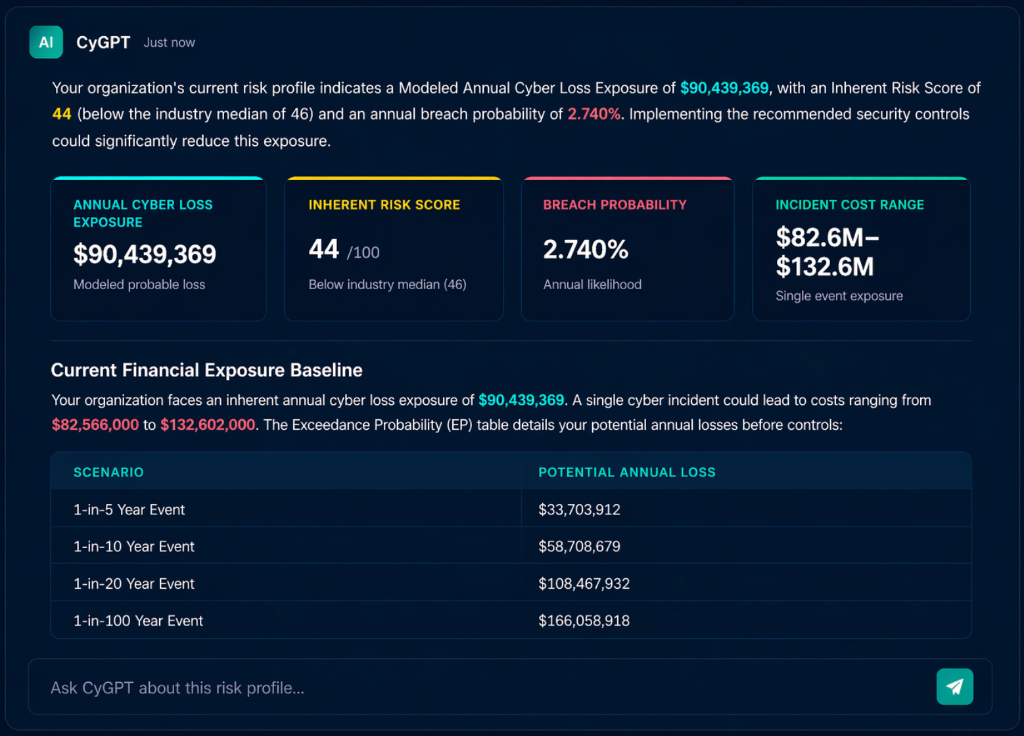Viewport: 1024px width, 736px height.
Task: Click red 2.740% in summary paragraph
Action: pyautogui.click(x=594, y=114)
